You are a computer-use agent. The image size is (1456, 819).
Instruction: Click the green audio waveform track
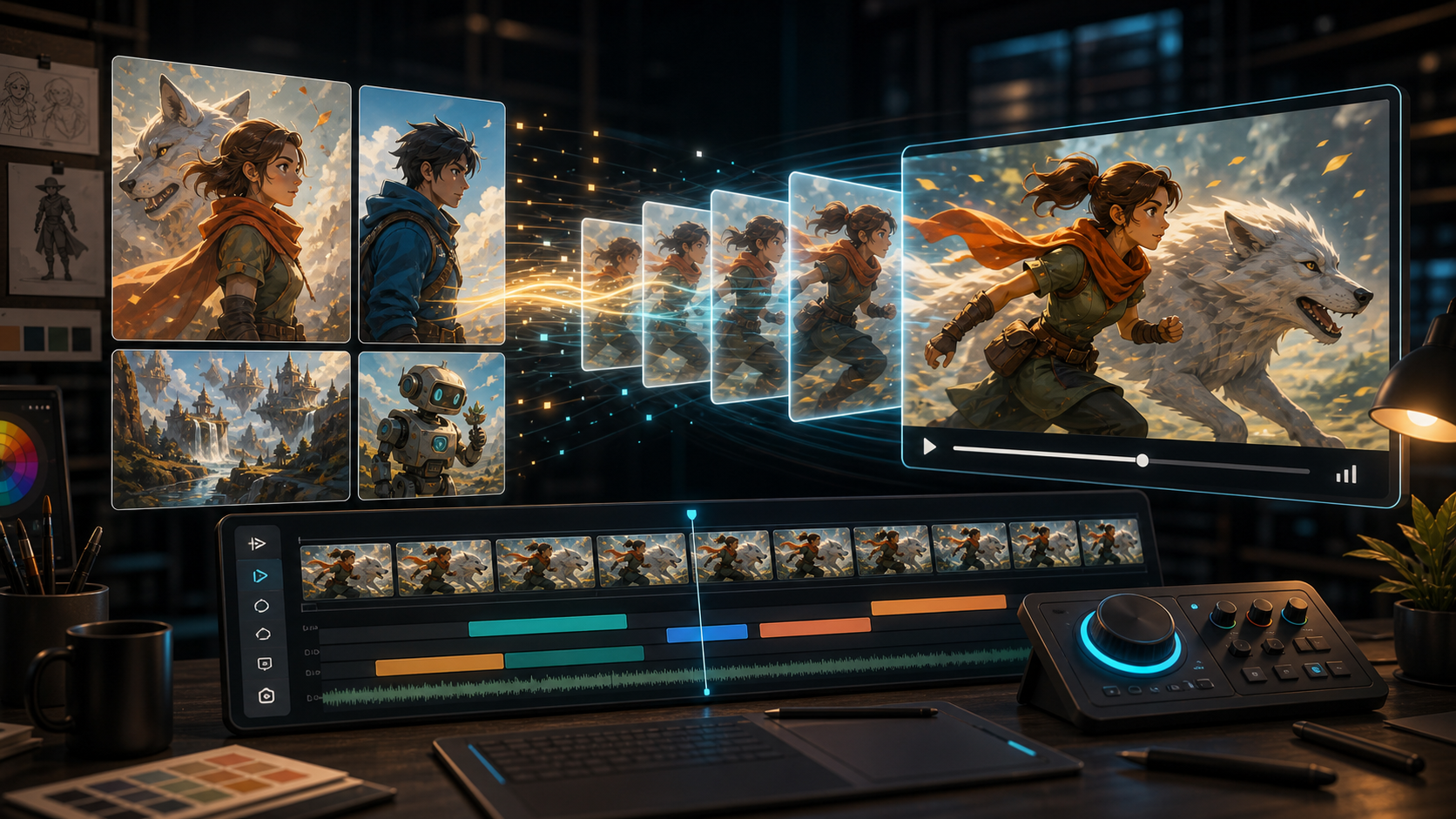pos(675,677)
